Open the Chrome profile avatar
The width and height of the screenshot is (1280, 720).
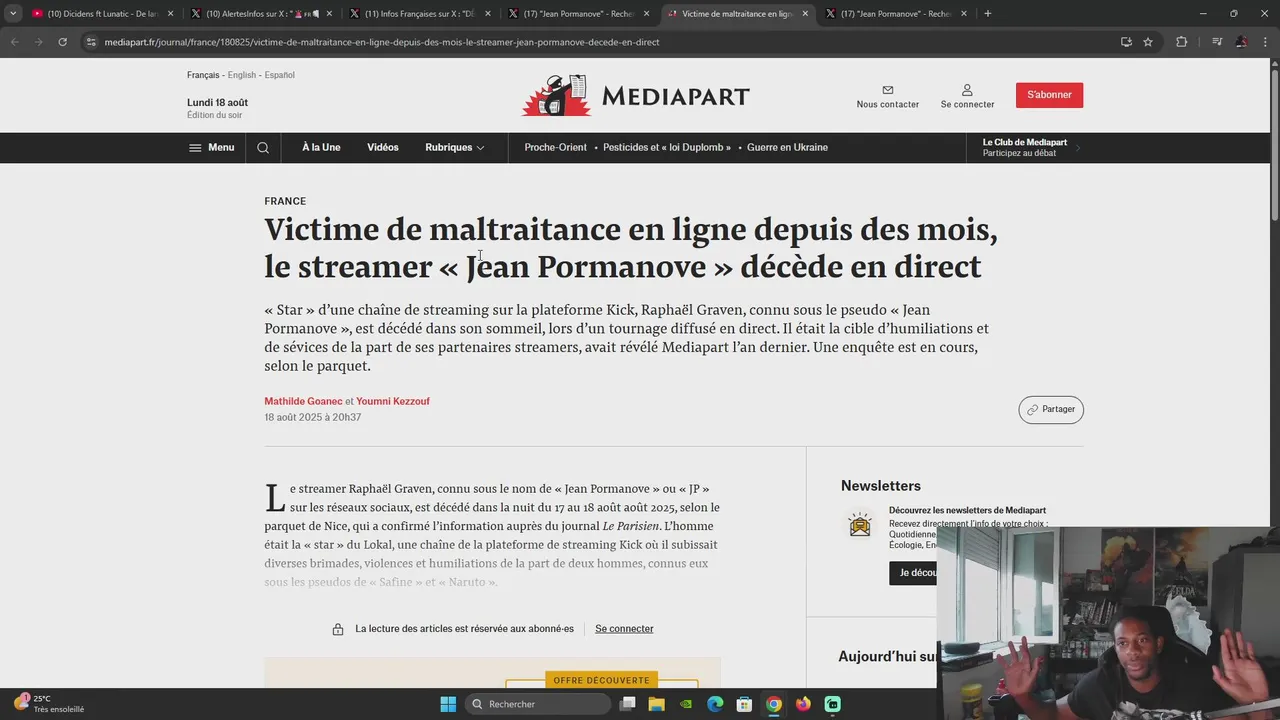tap(1242, 42)
